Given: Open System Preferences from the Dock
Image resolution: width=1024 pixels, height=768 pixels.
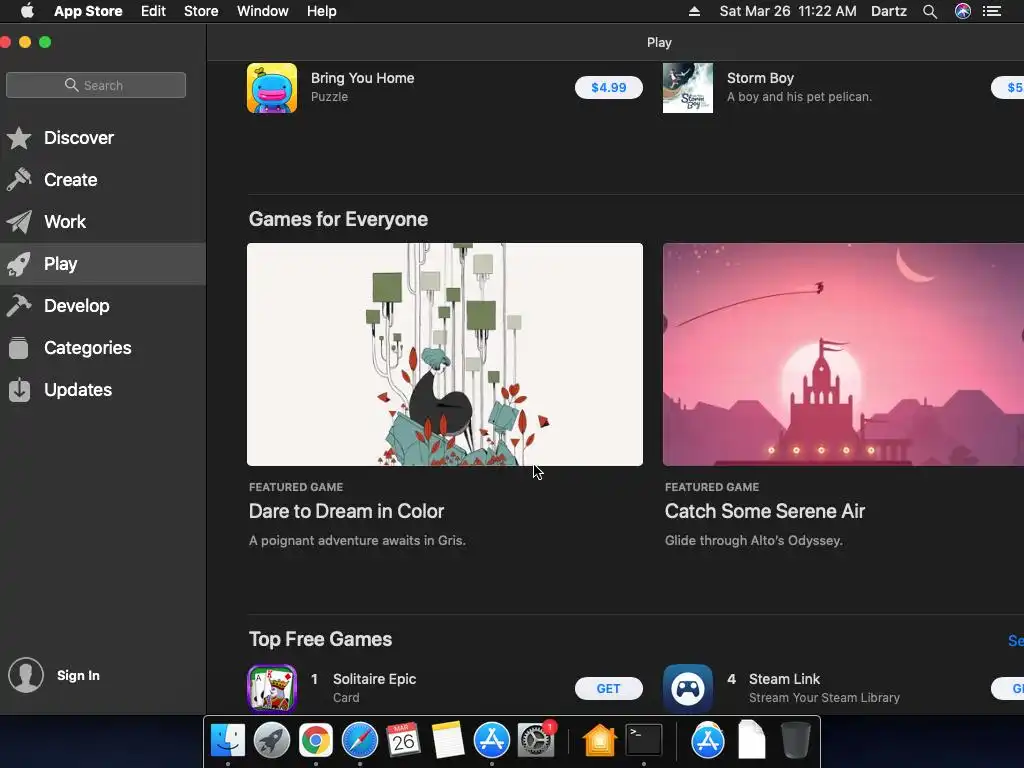Looking at the screenshot, I should coord(536,740).
